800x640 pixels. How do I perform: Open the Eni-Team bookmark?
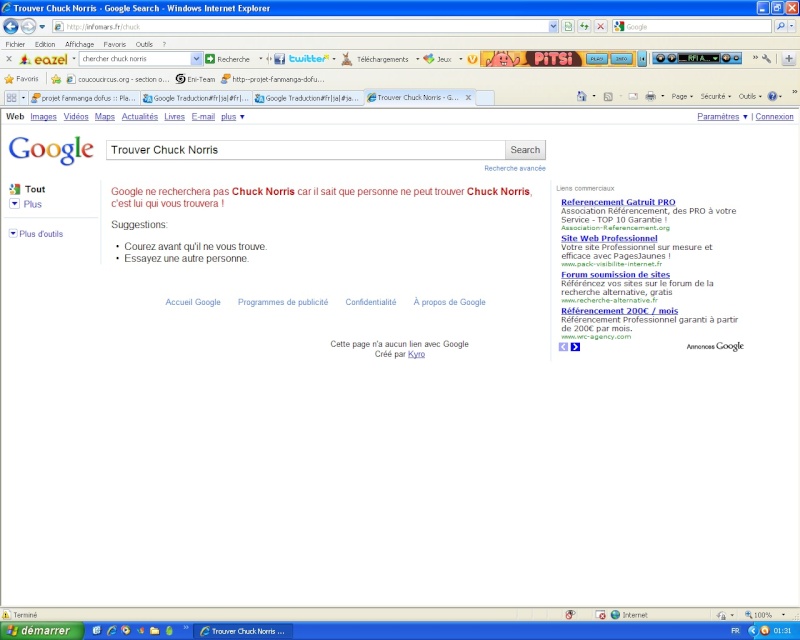(195, 79)
